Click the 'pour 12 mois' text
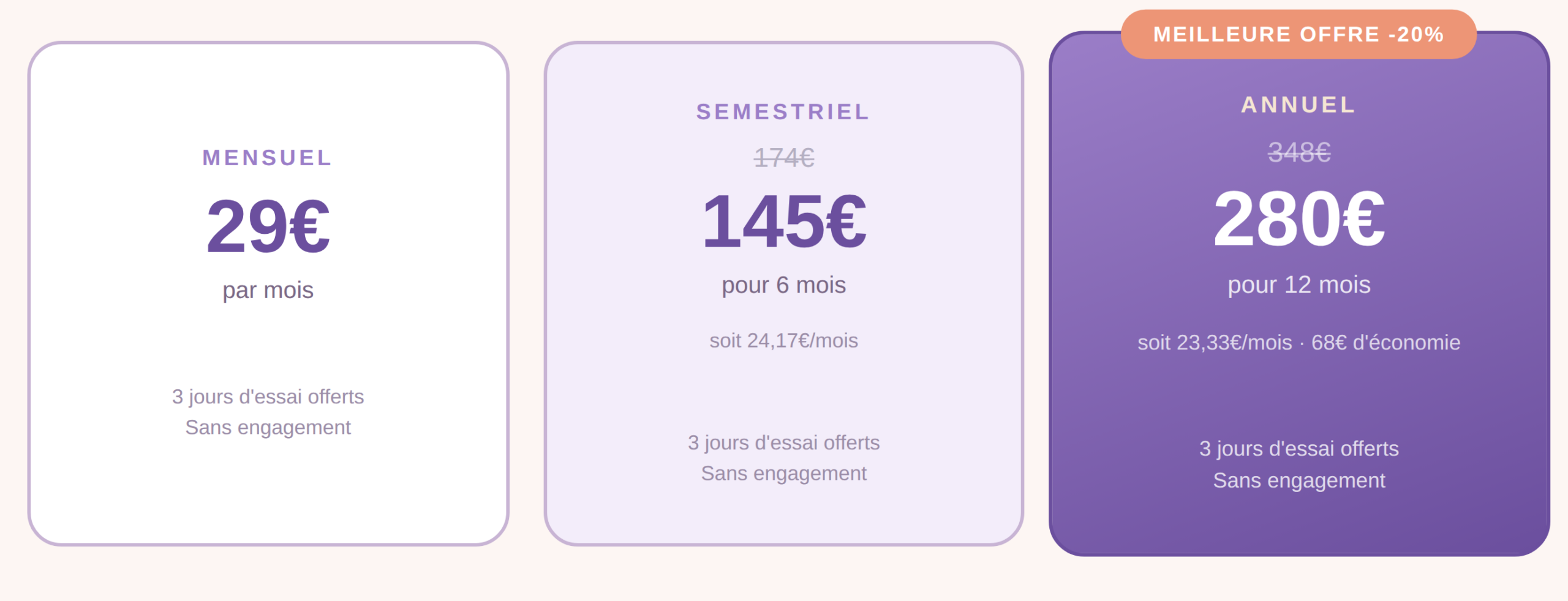1568x601 pixels. [x=1299, y=285]
